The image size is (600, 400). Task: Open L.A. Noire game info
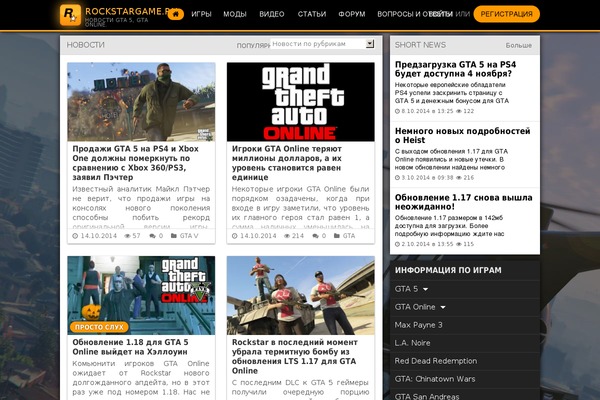click(412, 343)
